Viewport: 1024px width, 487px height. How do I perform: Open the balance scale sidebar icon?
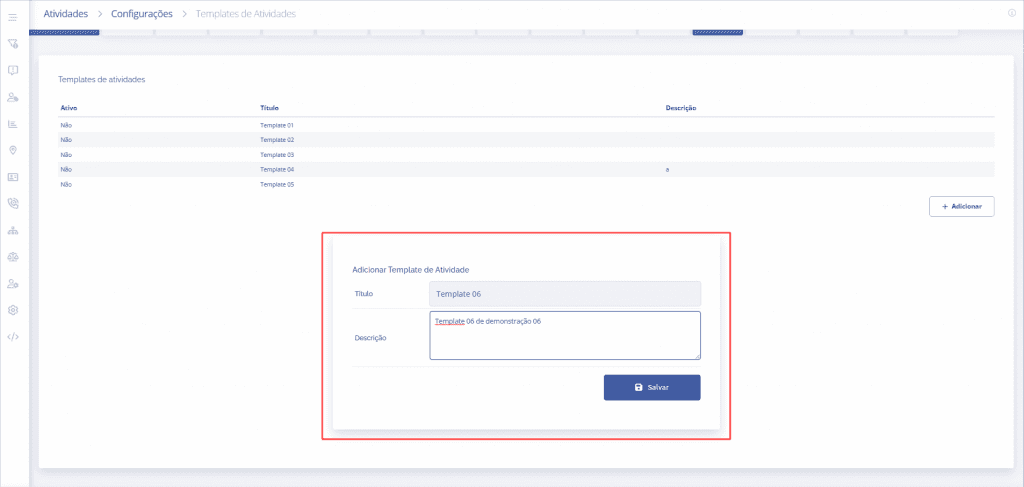12,257
